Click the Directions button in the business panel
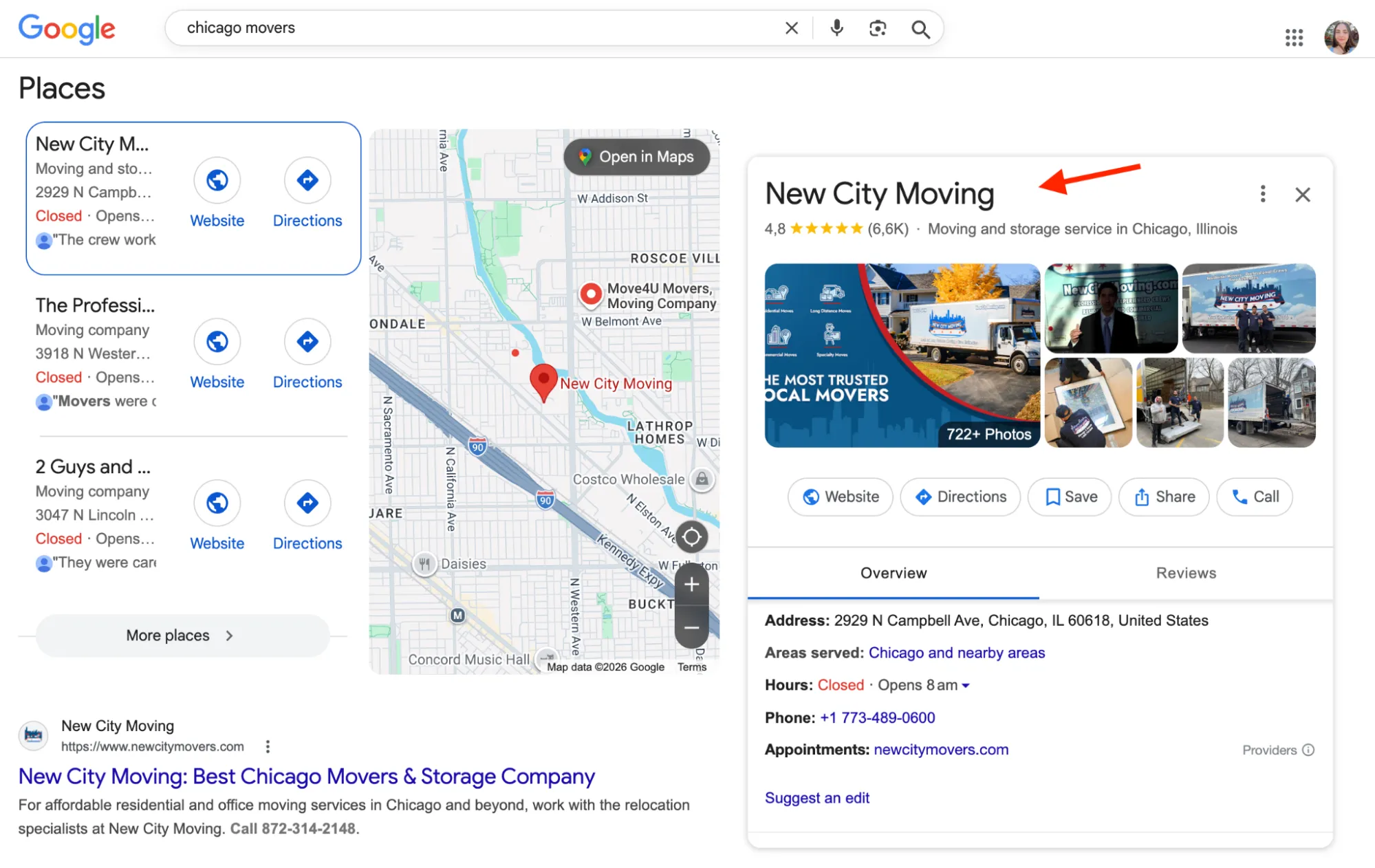The image size is (1375, 868). [960, 497]
